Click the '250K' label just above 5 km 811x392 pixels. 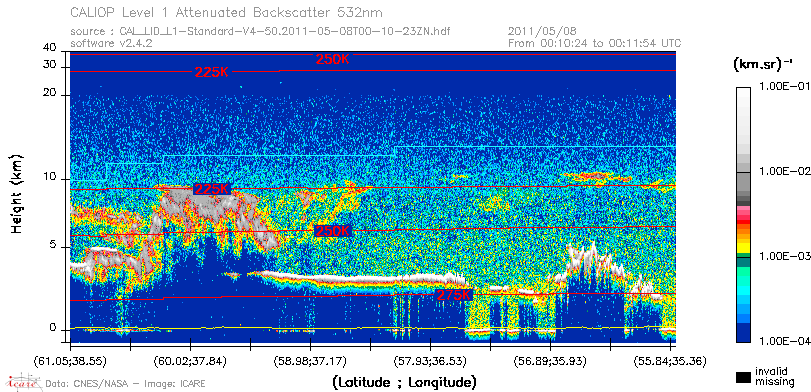pos(333,231)
